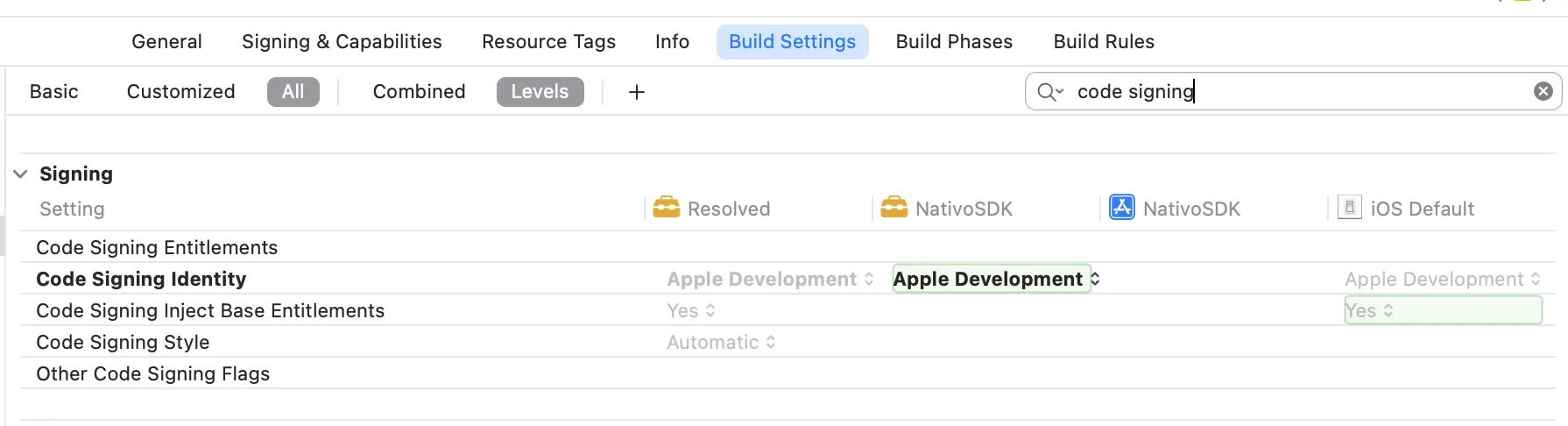Clear the code signing search text

[x=1543, y=91]
